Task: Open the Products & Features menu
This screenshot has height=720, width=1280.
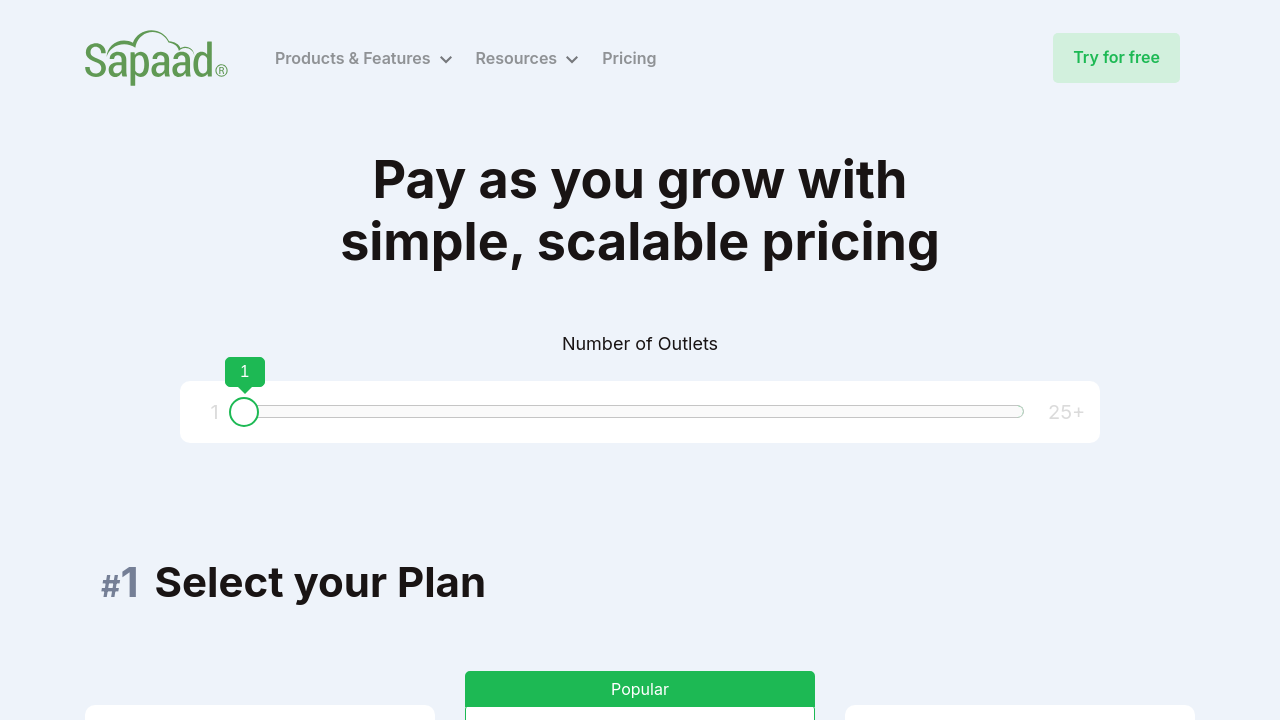Action: (x=352, y=59)
